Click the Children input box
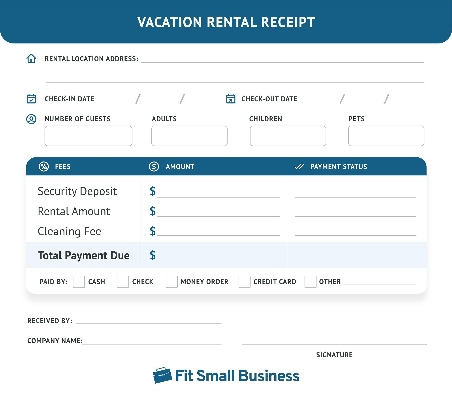This screenshot has height=400, width=452. click(288, 136)
